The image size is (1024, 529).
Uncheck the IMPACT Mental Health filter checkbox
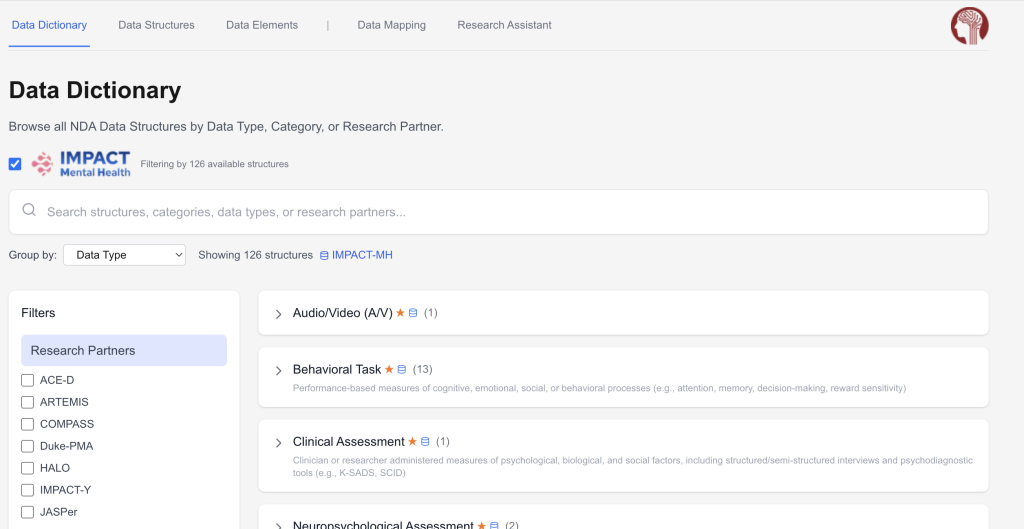[x=15, y=164]
